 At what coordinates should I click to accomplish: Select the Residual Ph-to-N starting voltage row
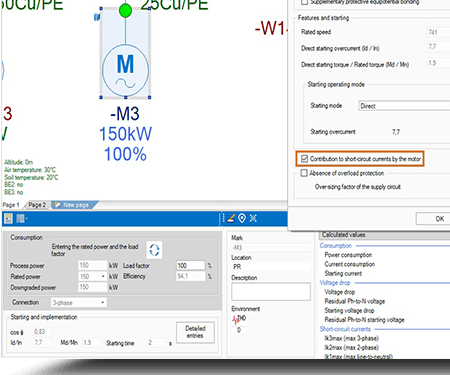tap(364, 320)
